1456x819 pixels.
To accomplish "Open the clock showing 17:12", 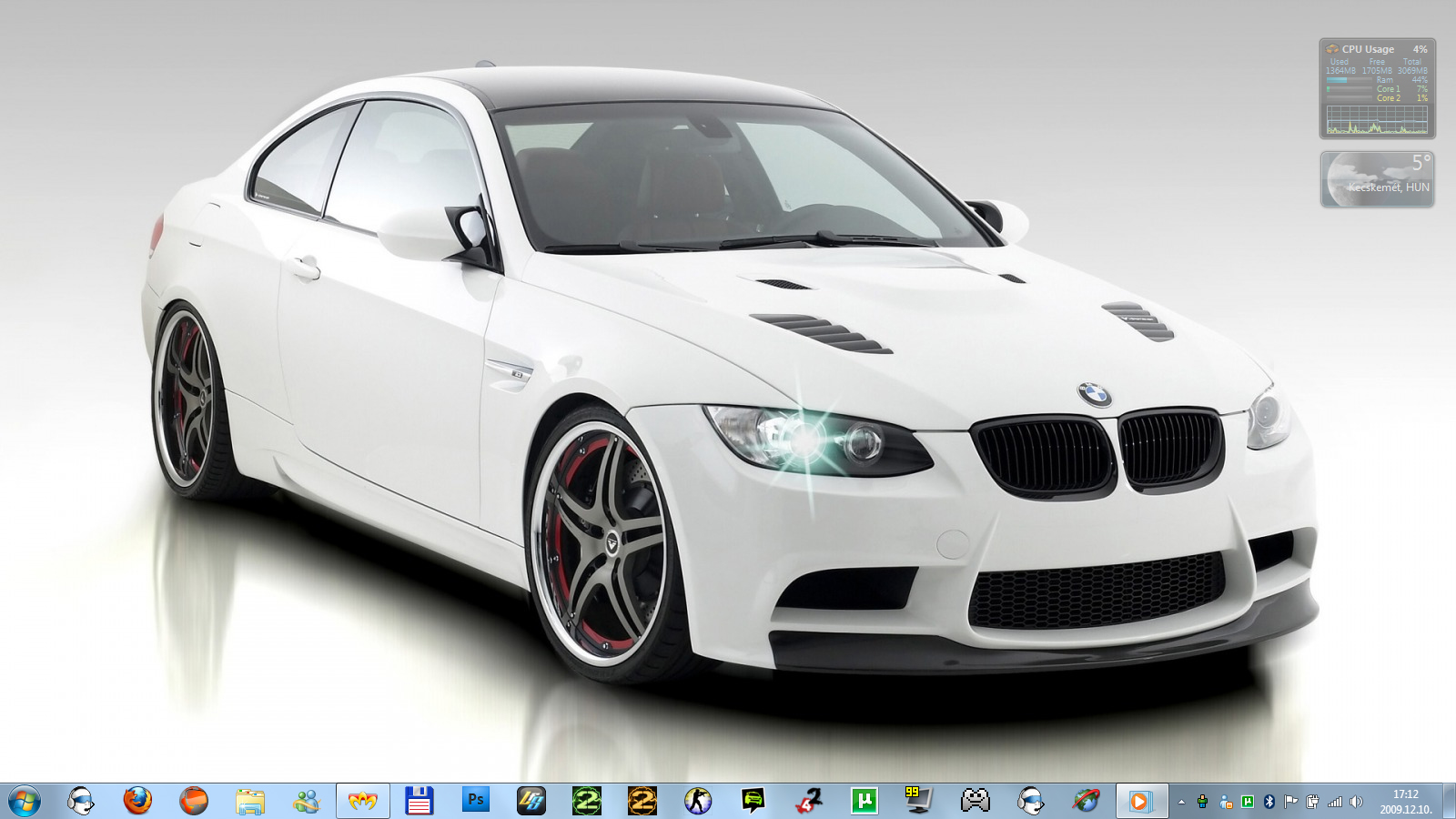I will tap(1406, 802).
